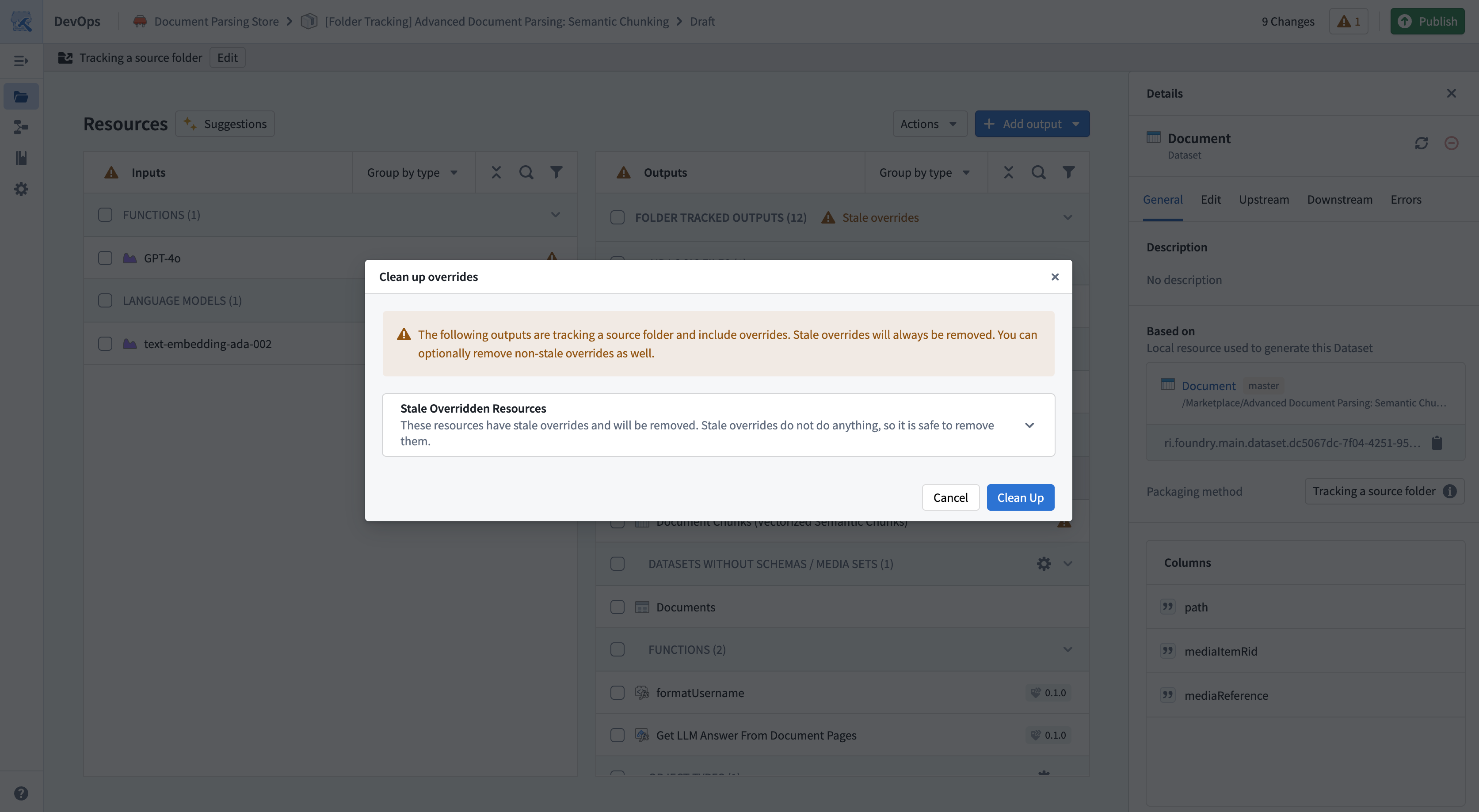The width and height of the screenshot is (1479, 812).
Task: Open the gear icon on Datasets Without Schemas row
Action: tap(1043, 564)
